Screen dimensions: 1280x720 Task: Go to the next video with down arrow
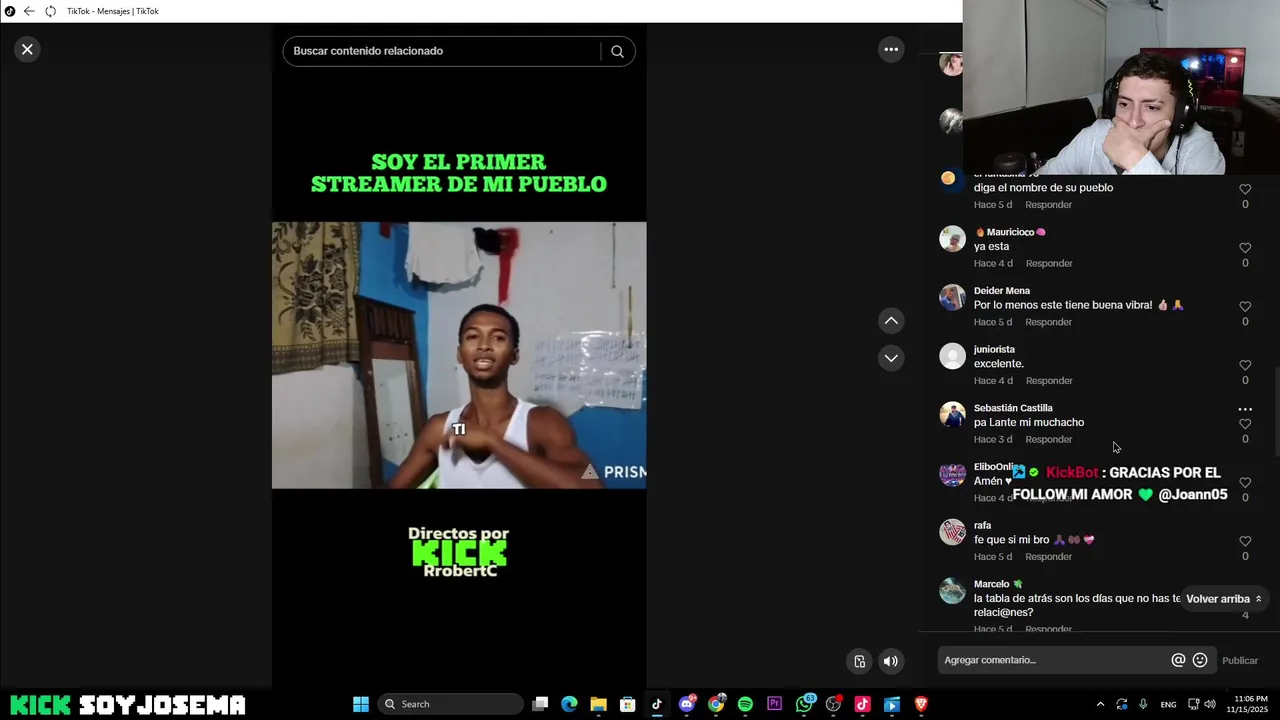click(891, 358)
